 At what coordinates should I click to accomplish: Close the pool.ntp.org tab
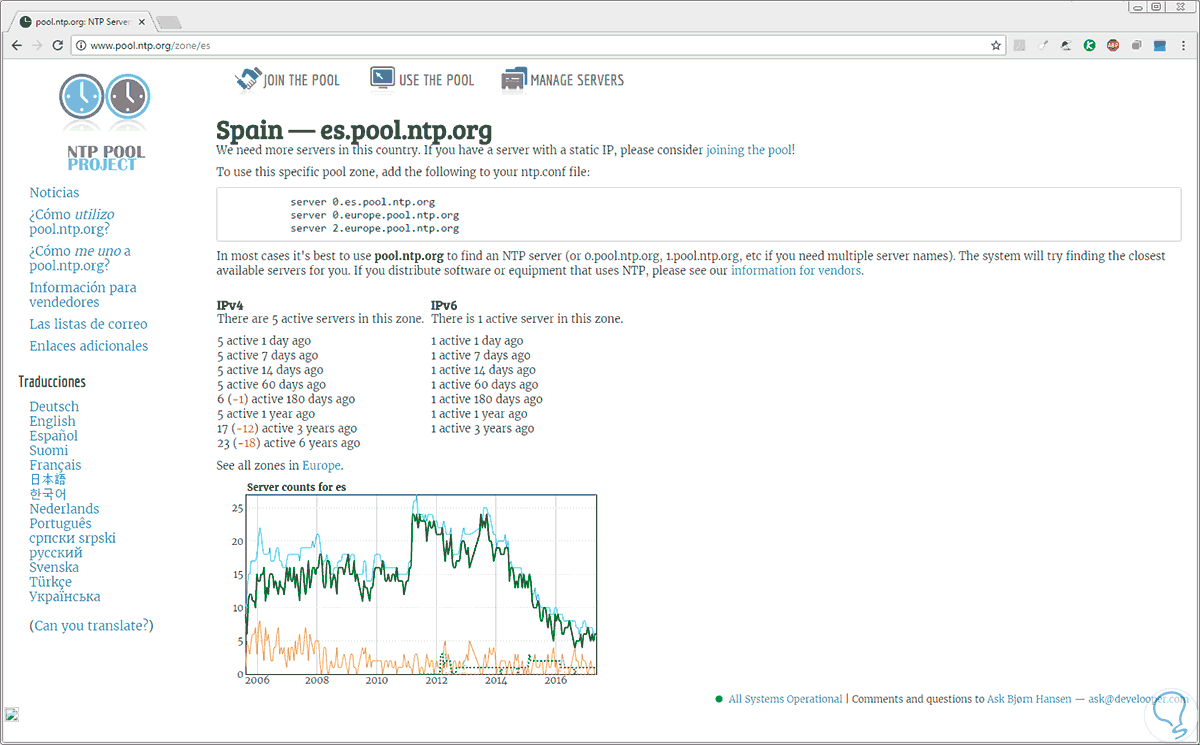(x=142, y=20)
